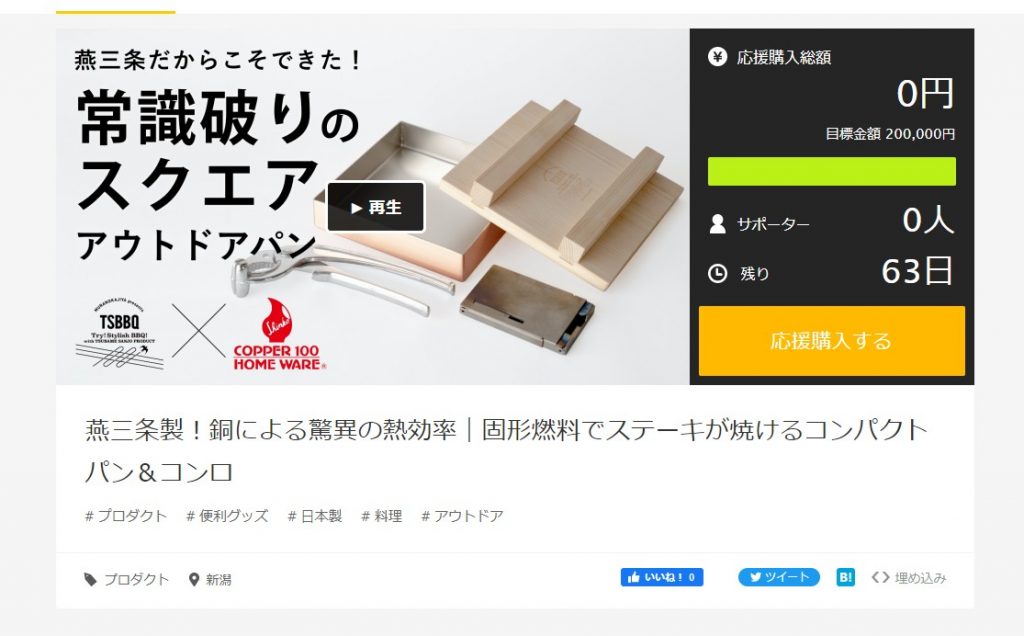Click the yellow 応援購入する button
Image resolution: width=1024 pixels, height=636 pixels.
(x=831, y=341)
